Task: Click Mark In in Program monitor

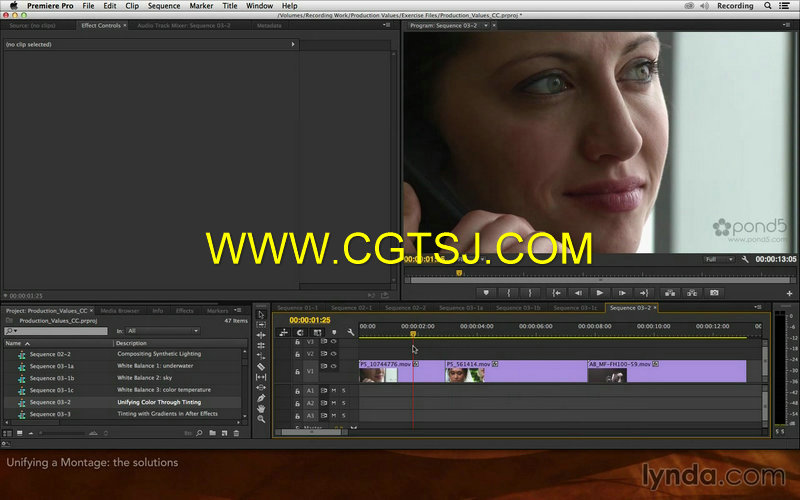Action: [509, 293]
